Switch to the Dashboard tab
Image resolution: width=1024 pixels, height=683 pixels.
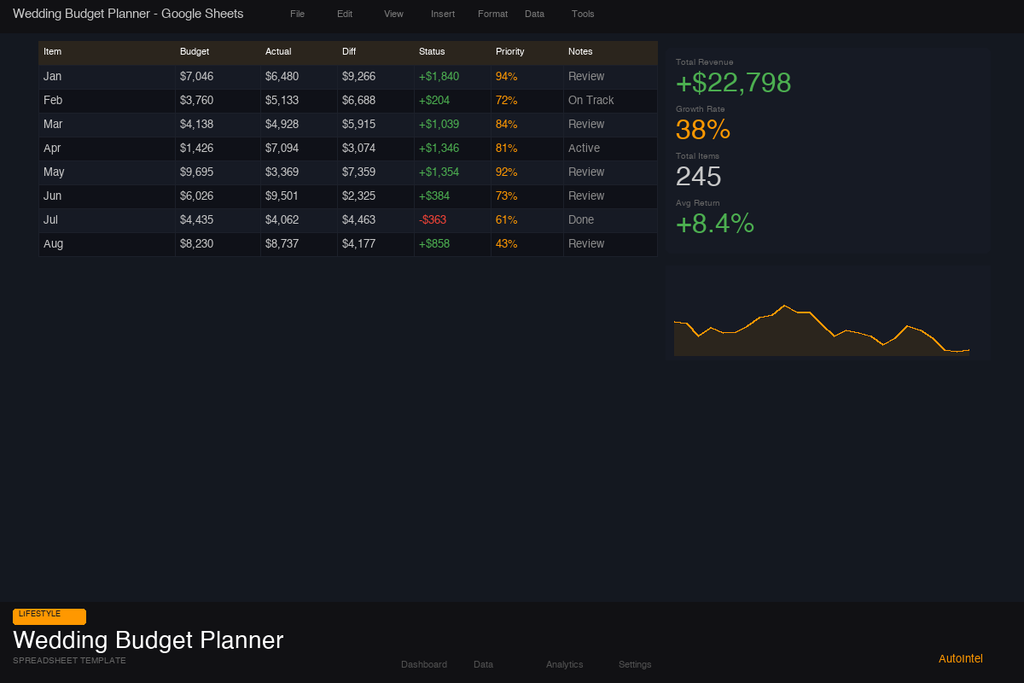424,664
